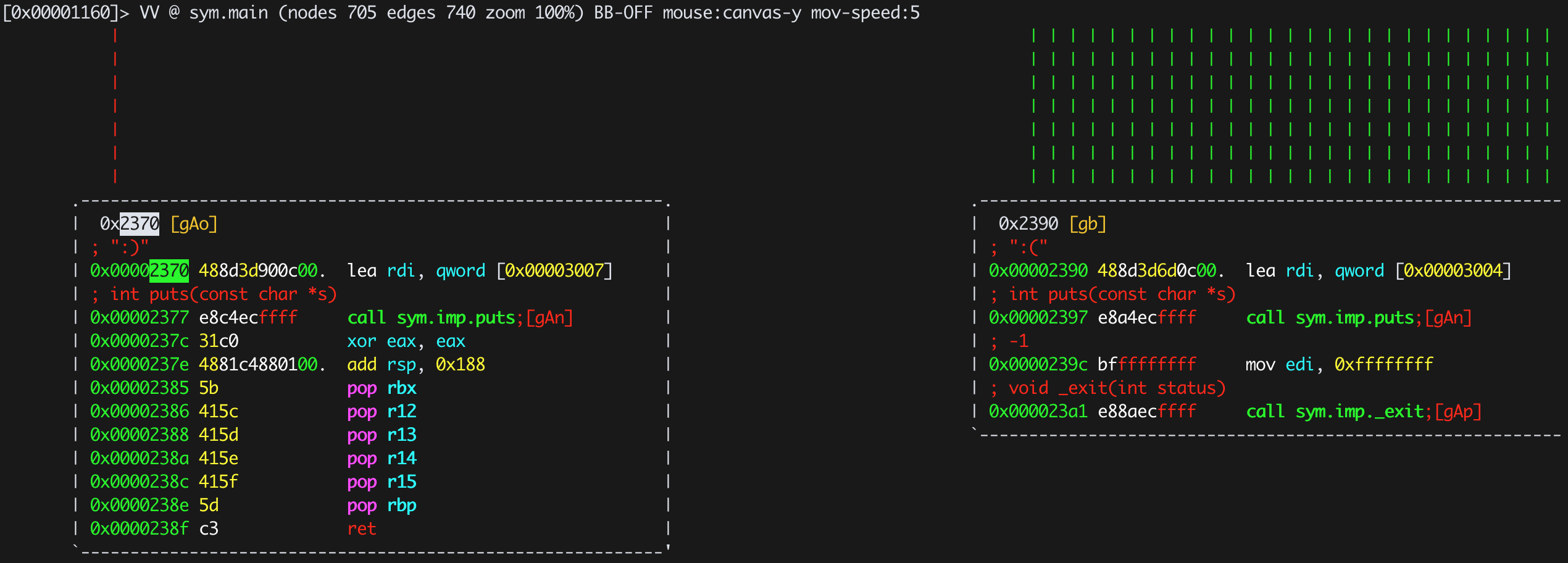The height and width of the screenshot is (563, 1568).
Task: Follow call sym.imp._exit instruction
Action: tap(1335, 411)
